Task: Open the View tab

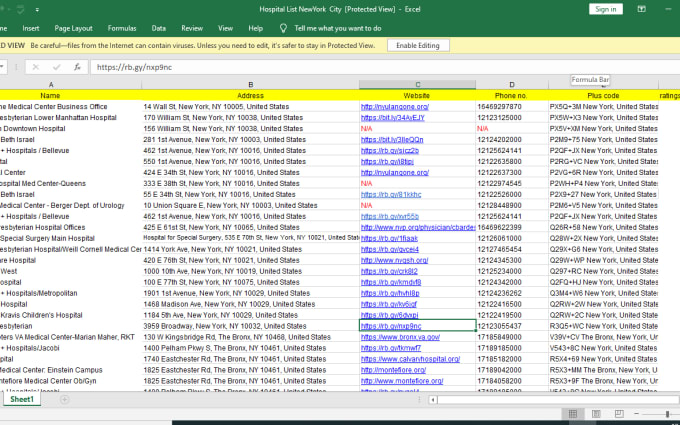Action: [x=225, y=28]
